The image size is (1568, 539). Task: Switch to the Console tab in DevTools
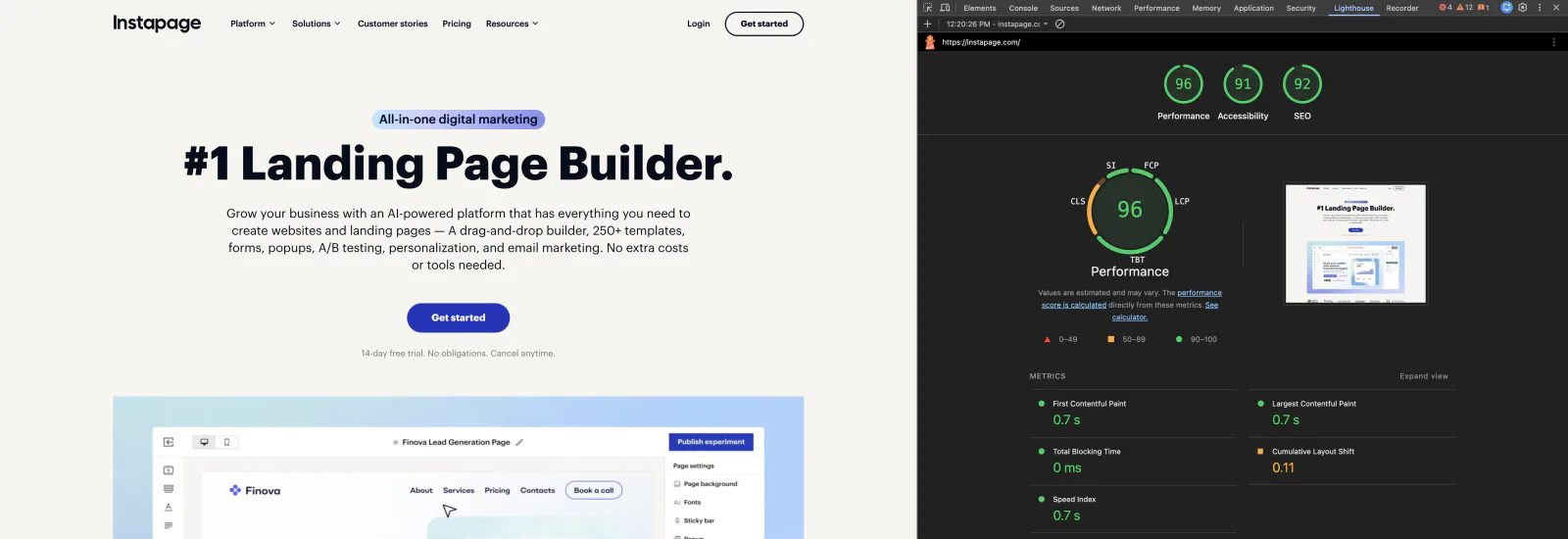point(1023,8)
